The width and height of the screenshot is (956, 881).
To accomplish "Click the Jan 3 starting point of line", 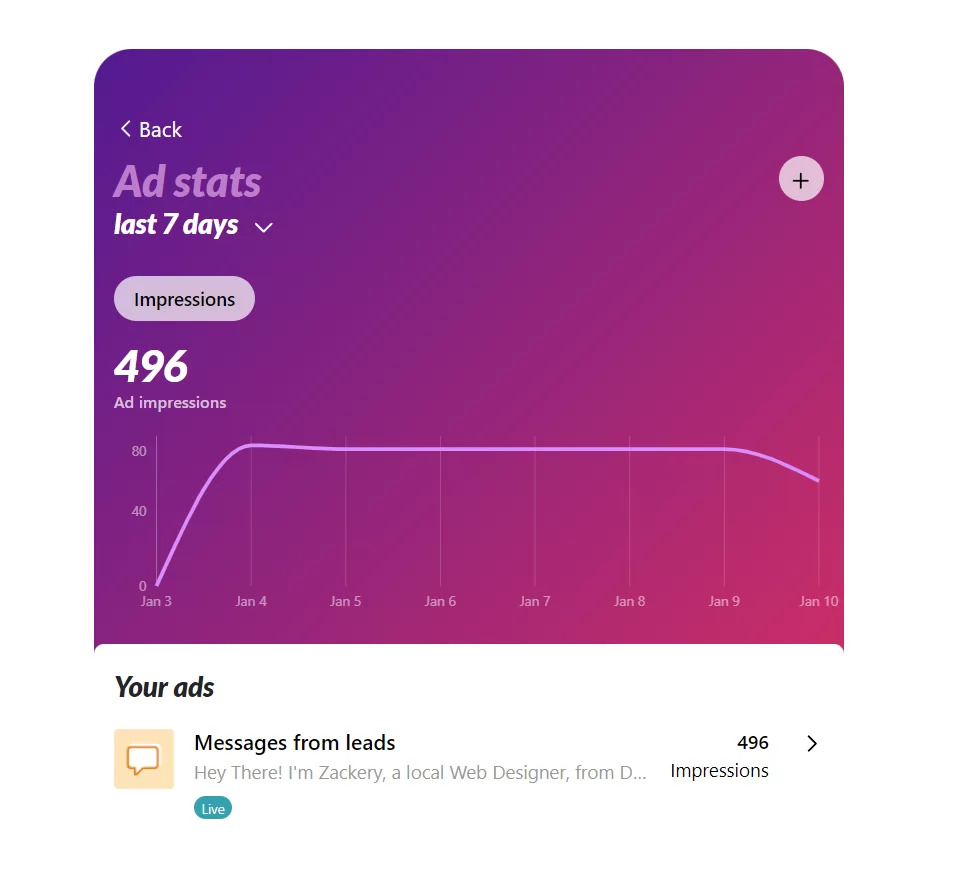I will (x=157, y=585).
